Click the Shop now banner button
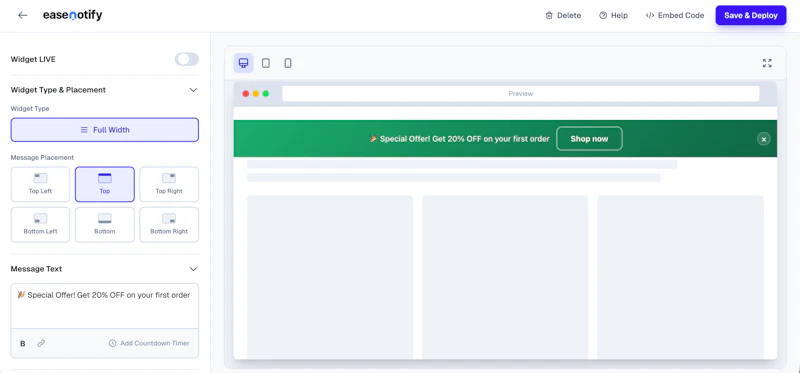The height and width of the screenshot is (373, 800). point(589,139)
